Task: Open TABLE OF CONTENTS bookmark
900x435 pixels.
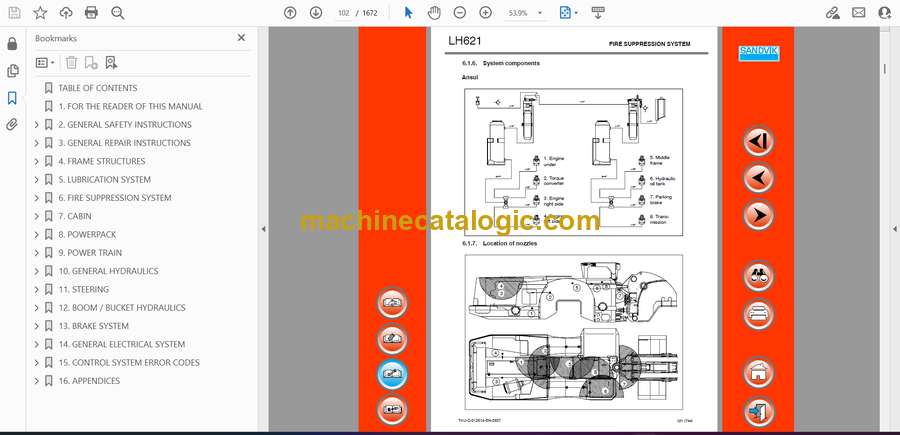Action: click(x=98, y=88)
